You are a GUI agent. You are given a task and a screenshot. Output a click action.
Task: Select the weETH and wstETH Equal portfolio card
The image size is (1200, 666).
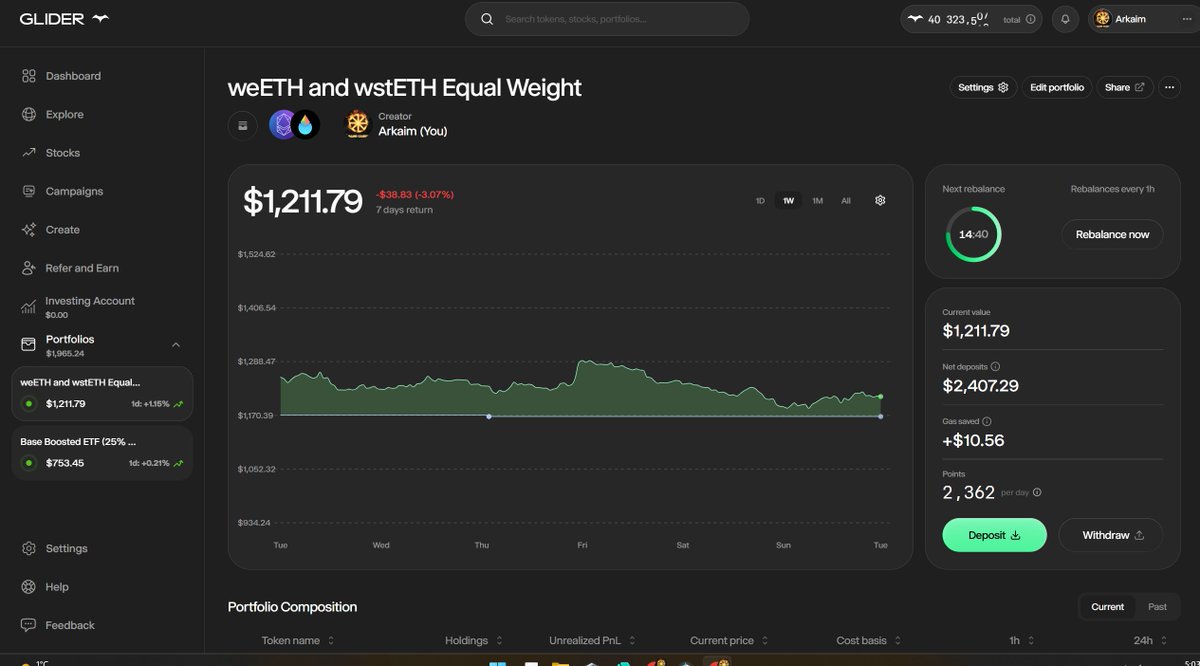point(102,393)
